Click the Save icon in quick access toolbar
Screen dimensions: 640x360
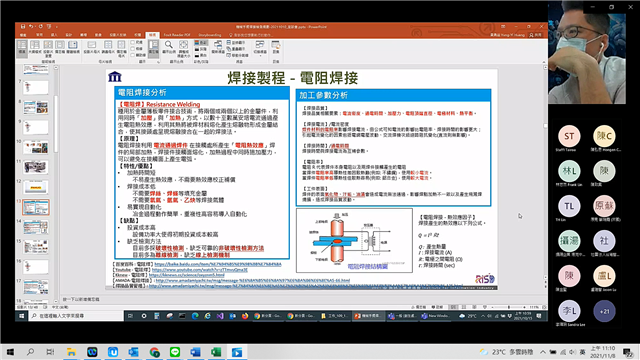pos(23,27)
